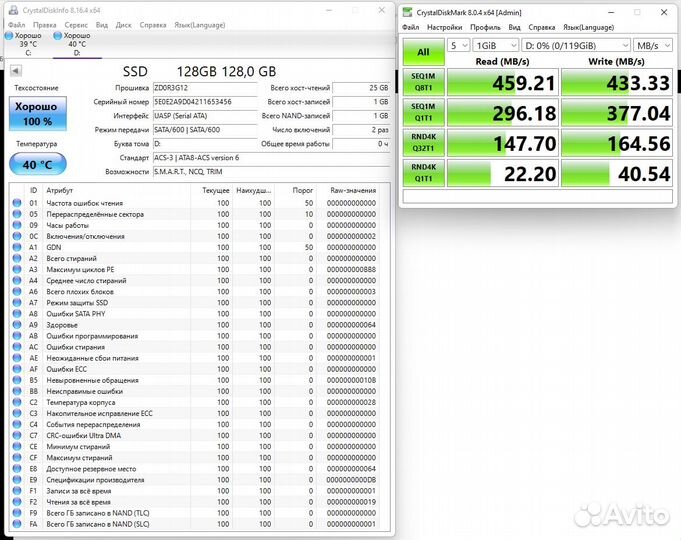Run the RND4K Q32T1 test
Image resolution: width=681 pixels, height=540 pixels.
point(423,143)
